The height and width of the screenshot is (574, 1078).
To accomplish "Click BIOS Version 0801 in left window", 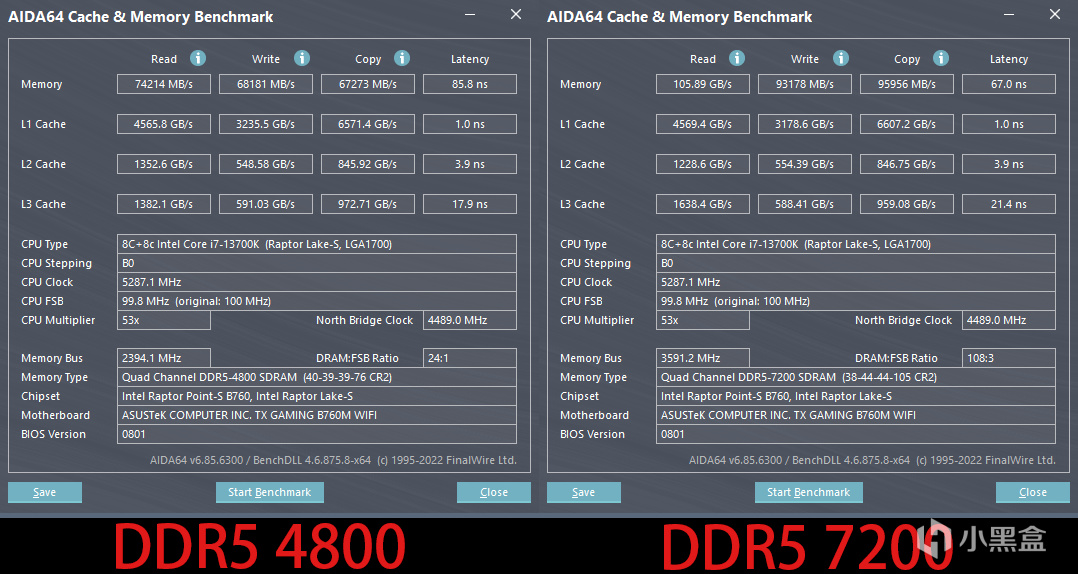I will click(317, 434).
